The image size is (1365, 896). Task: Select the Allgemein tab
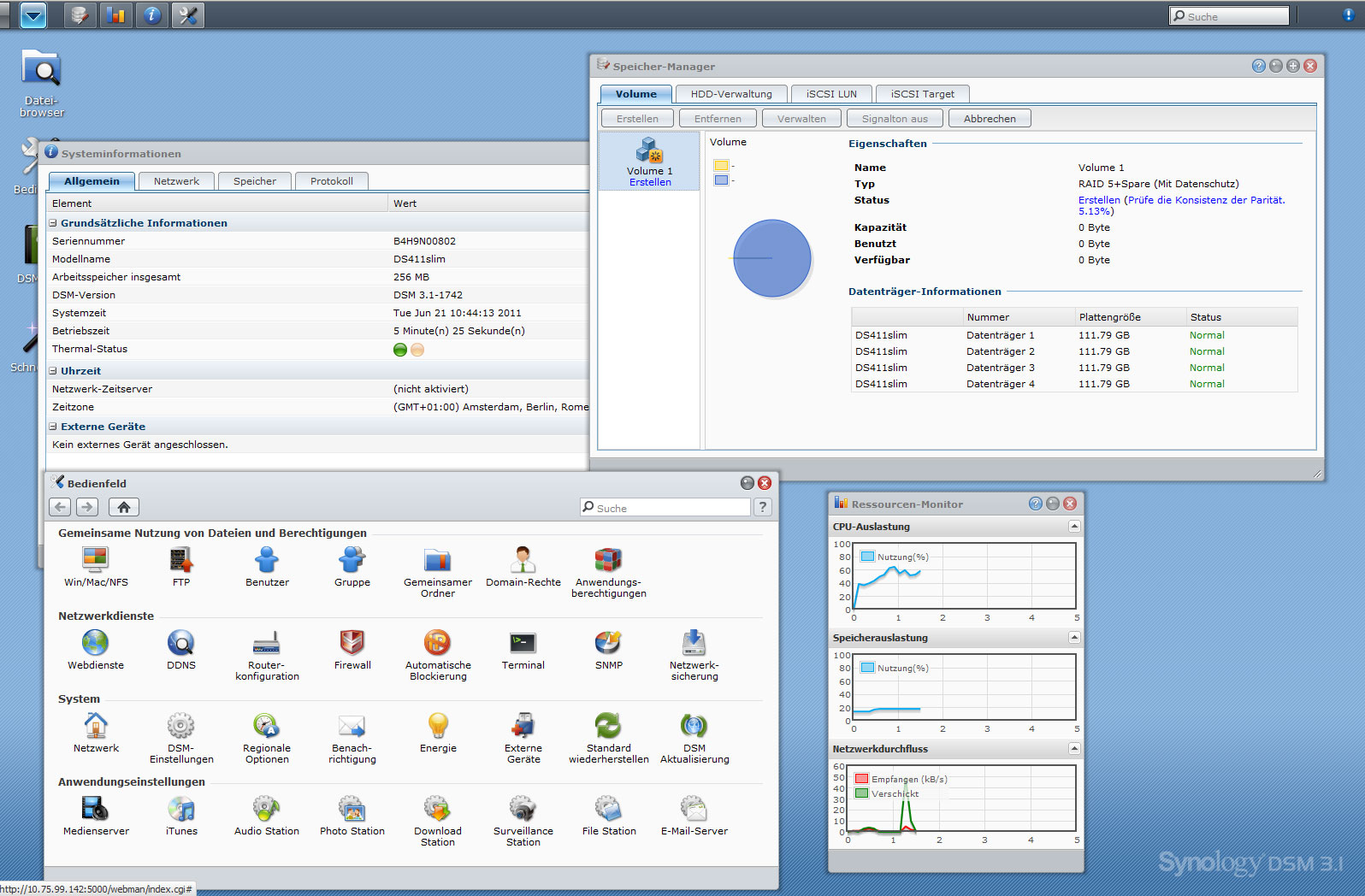92,181
